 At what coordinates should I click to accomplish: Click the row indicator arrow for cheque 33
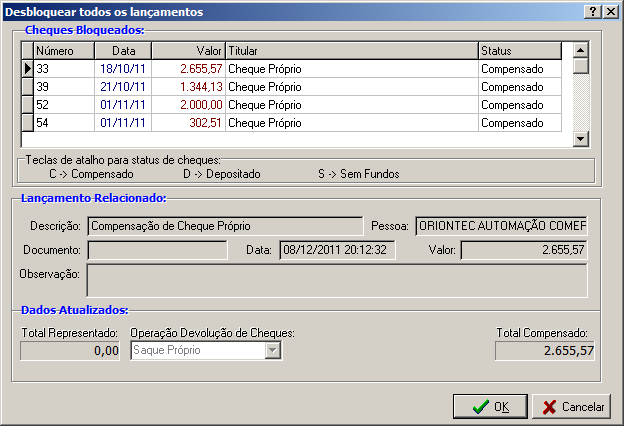[x=27, y=69]
